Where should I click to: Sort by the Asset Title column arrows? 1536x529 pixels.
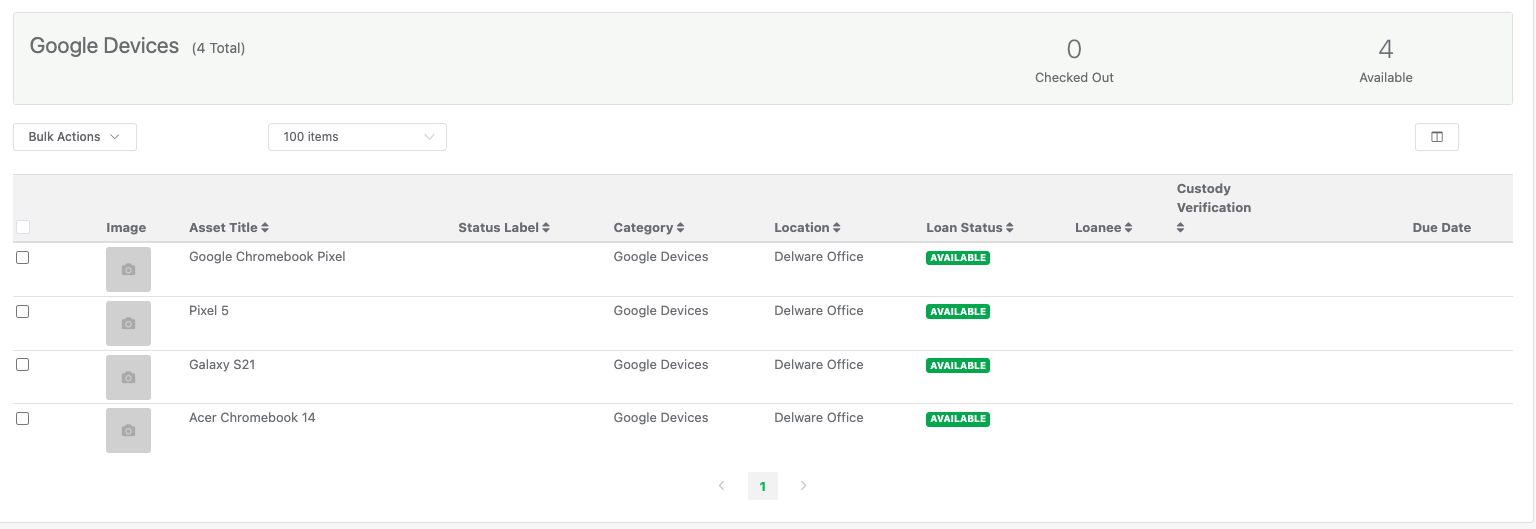click(x=265, y=228)
